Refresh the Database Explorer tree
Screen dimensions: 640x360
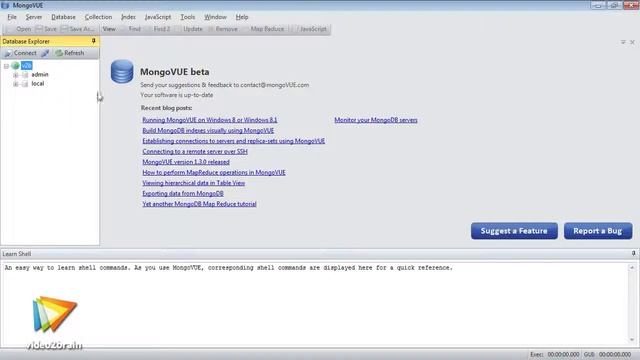pyautogui.click(x=70, y=53)
